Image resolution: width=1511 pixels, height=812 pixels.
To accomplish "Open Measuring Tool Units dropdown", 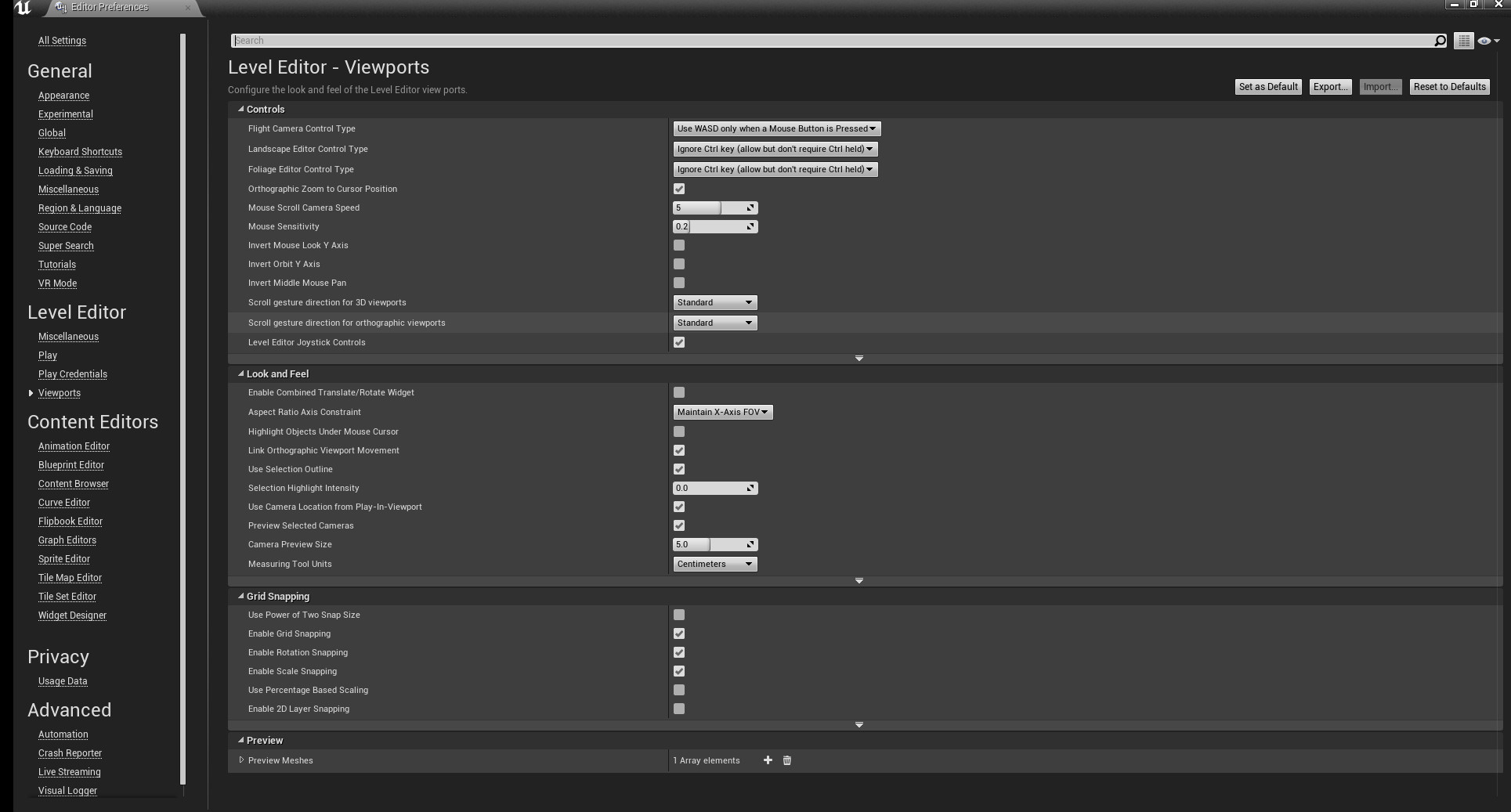I will (714, 564).
